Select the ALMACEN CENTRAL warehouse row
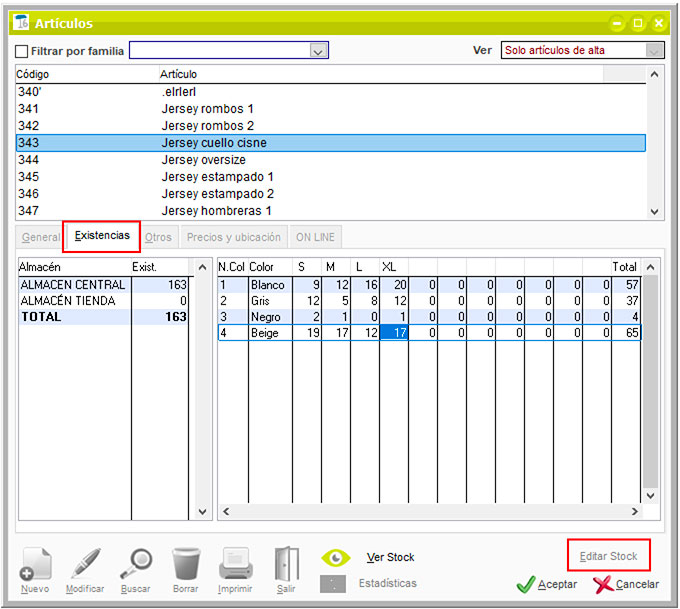 click(x=104, y=285)
